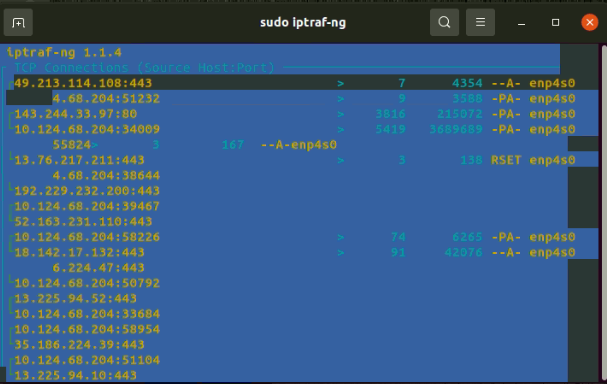Viewport: 607px width, 384px height.
Task: Click the partial address 4.68.204:51232
Action: (x=106, y=98)
